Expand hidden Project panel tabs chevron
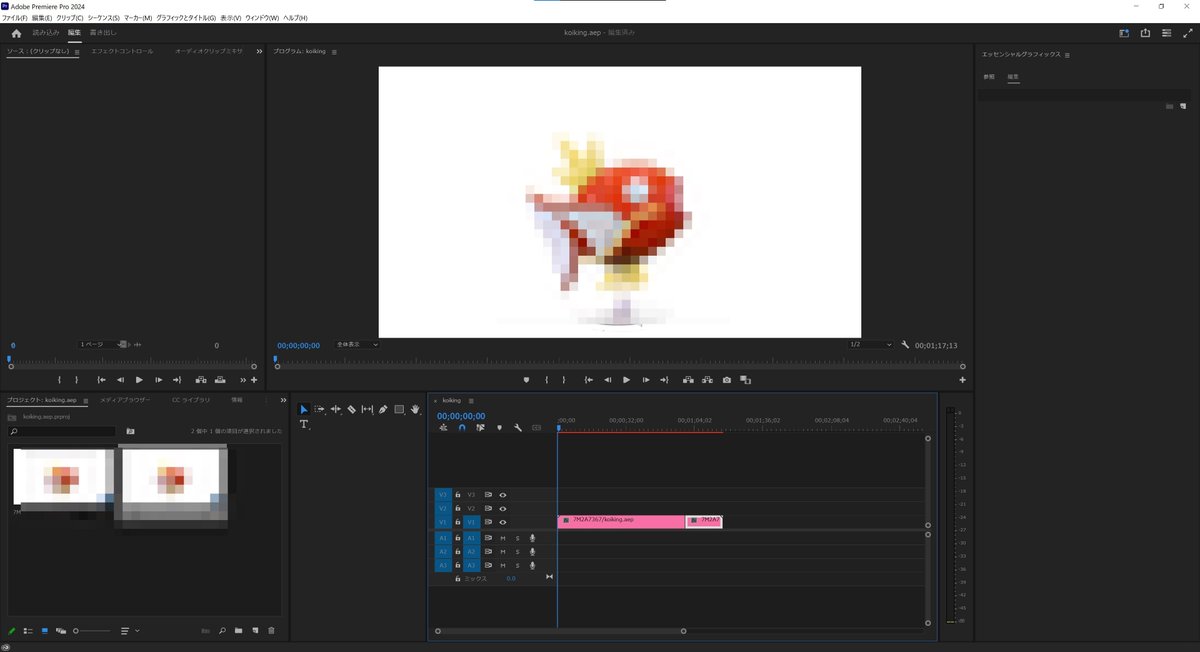This screenshot has width=1200, height=652. (283, 400)
